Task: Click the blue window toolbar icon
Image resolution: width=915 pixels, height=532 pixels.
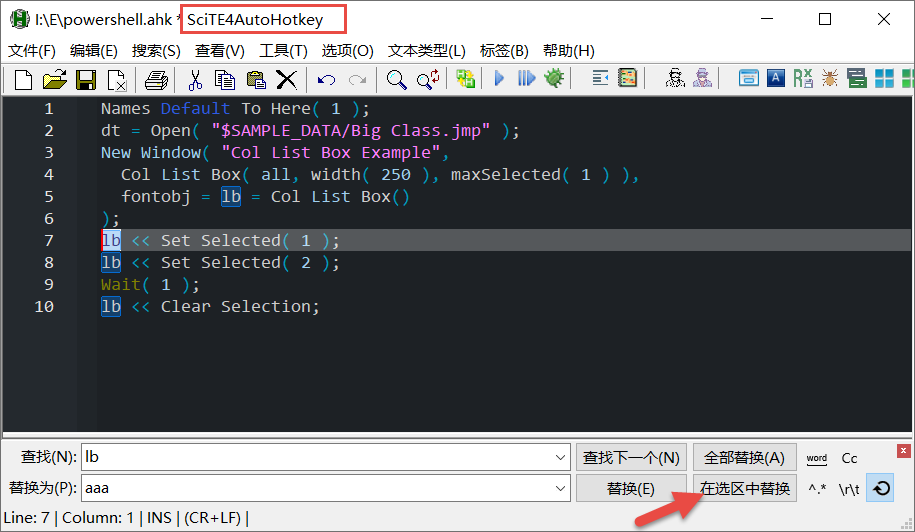Action: click(749, 78)
